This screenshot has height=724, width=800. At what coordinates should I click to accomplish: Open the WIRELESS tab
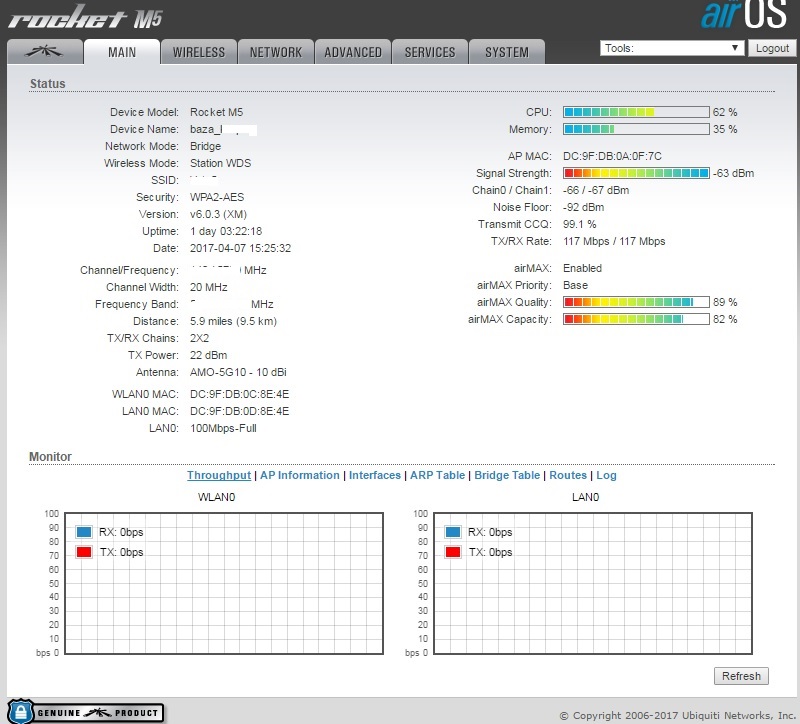(x=198, y=52)
